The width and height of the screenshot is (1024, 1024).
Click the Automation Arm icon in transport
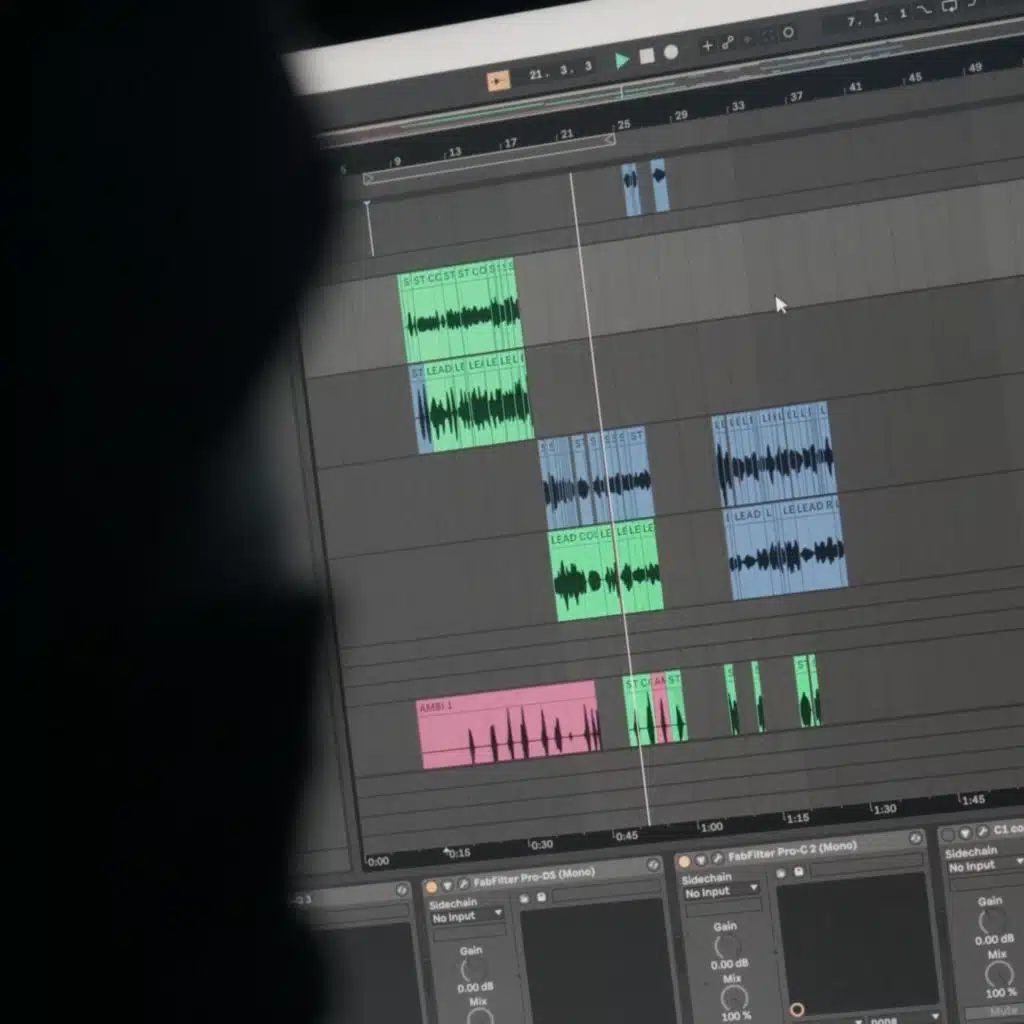pos(728,42)
